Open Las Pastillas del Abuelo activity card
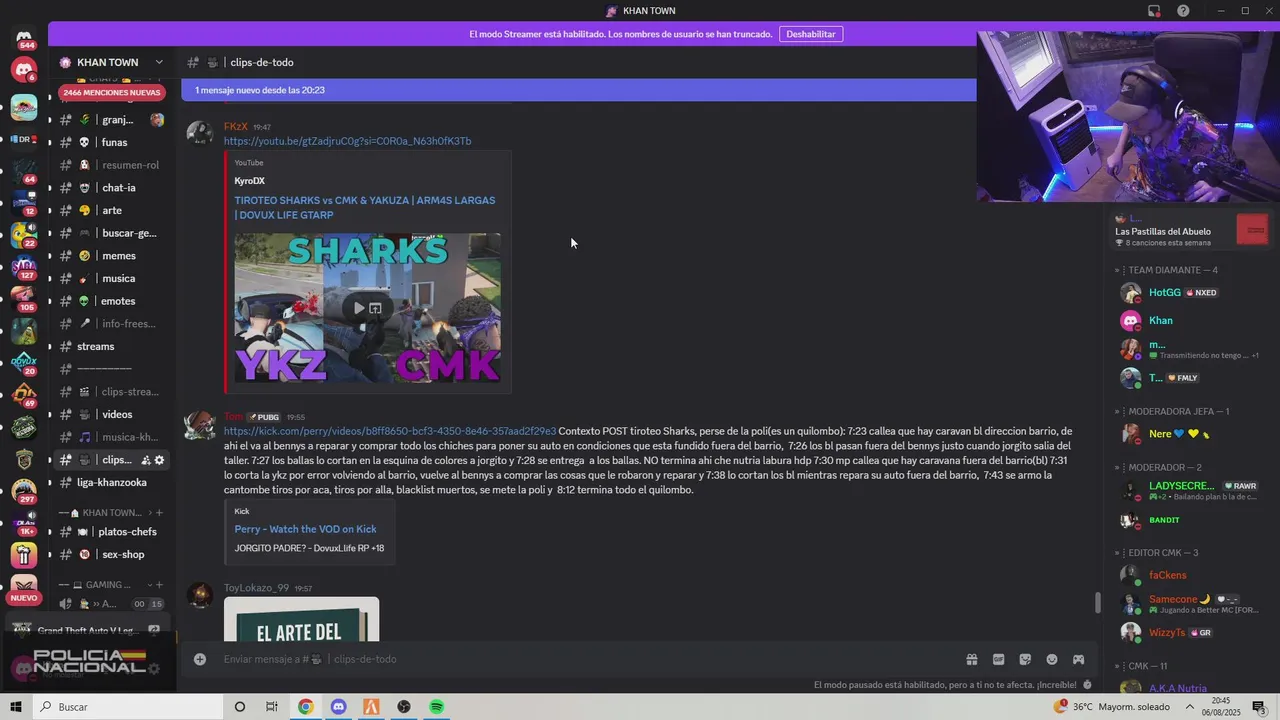1280x720 pixels. (x=1192, y=230)
